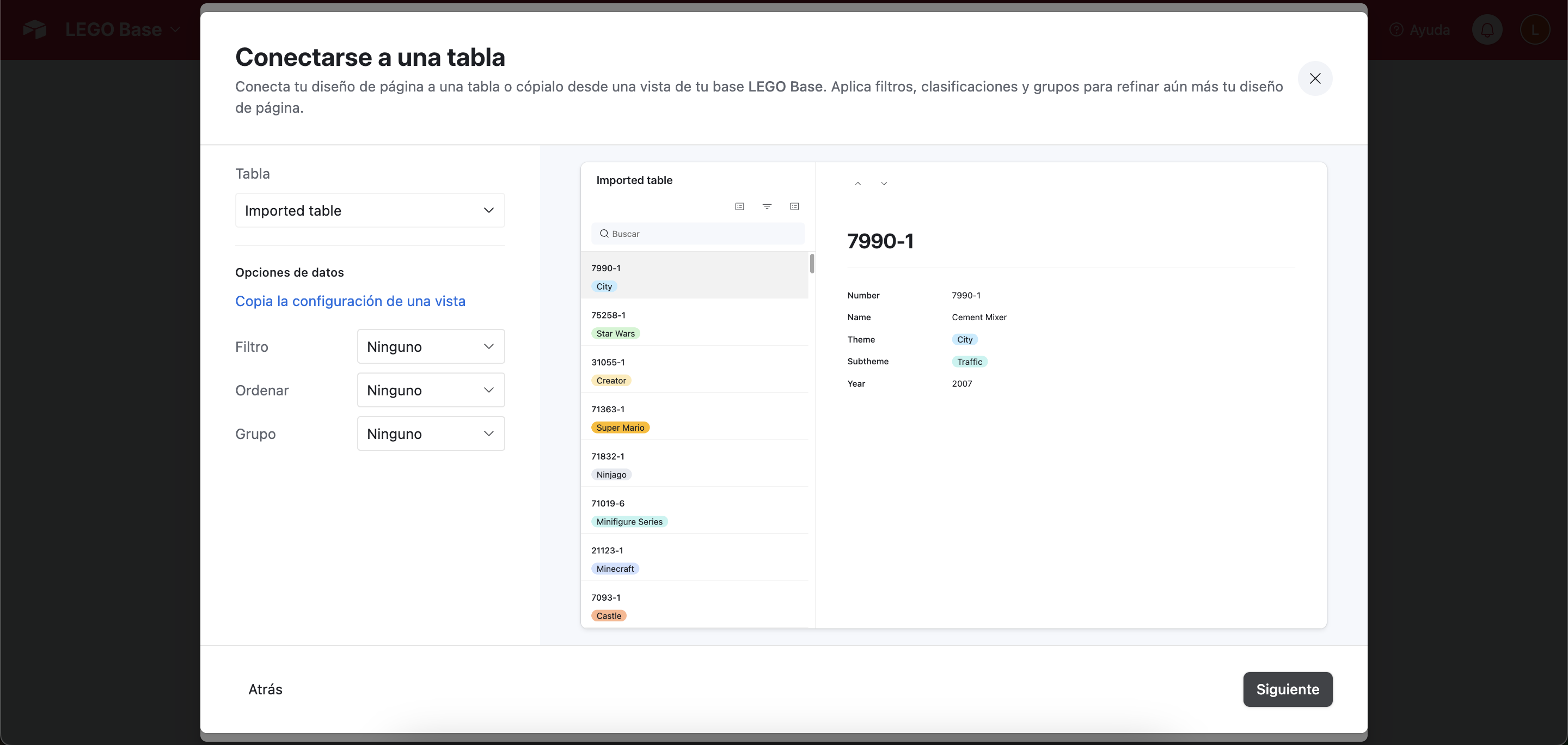Image resolution: width=1568 pixels, height=745 pixels.
Task: Go to next record with down chevron
Action: coord(884,183)
